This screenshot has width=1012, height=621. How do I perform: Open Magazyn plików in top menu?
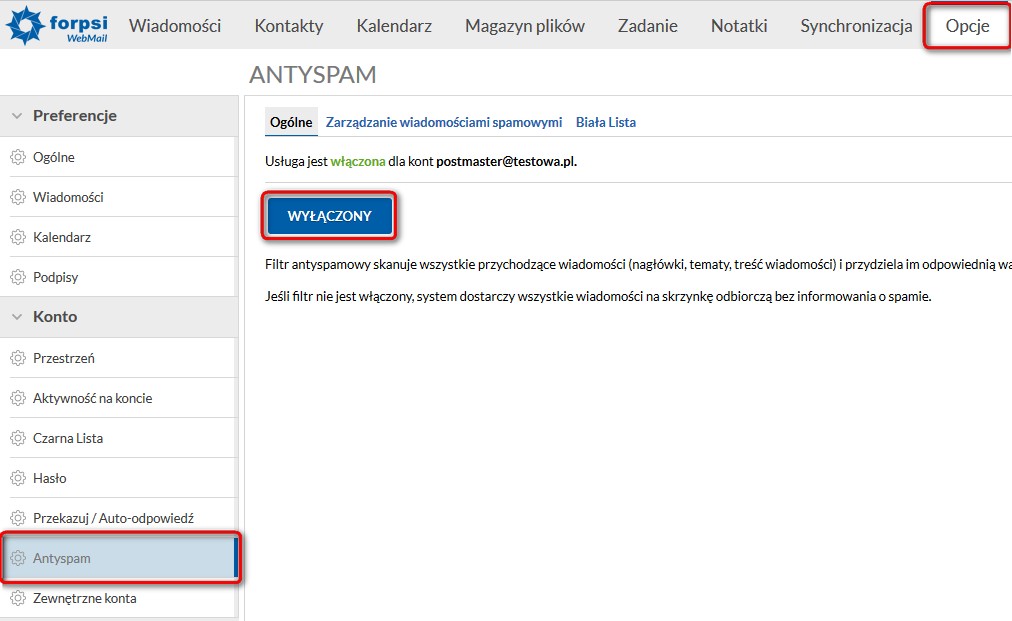click(525, 26)
